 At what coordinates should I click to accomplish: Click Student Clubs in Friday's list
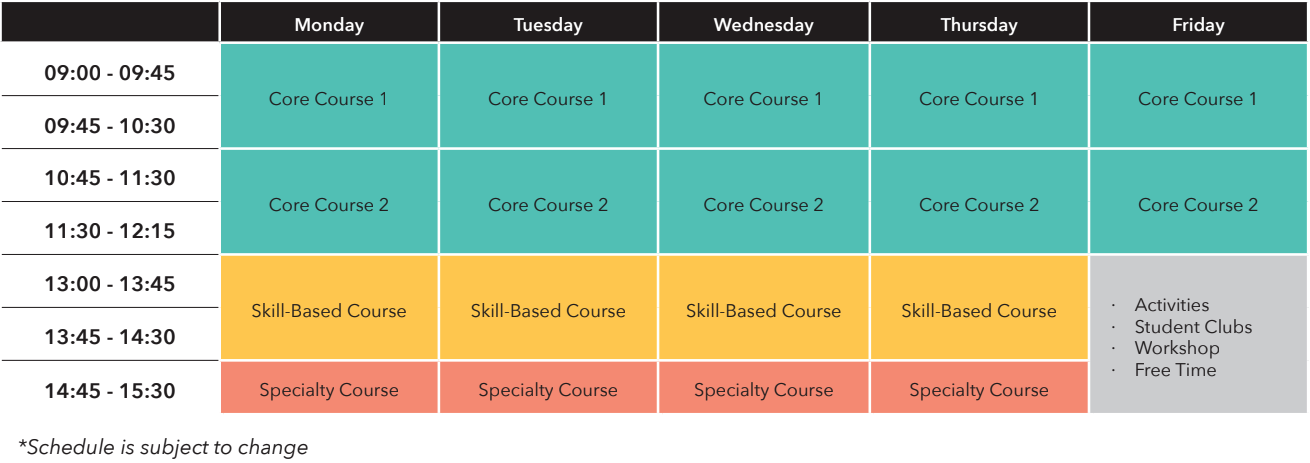pyautogui.click(x=1192, y=327)
